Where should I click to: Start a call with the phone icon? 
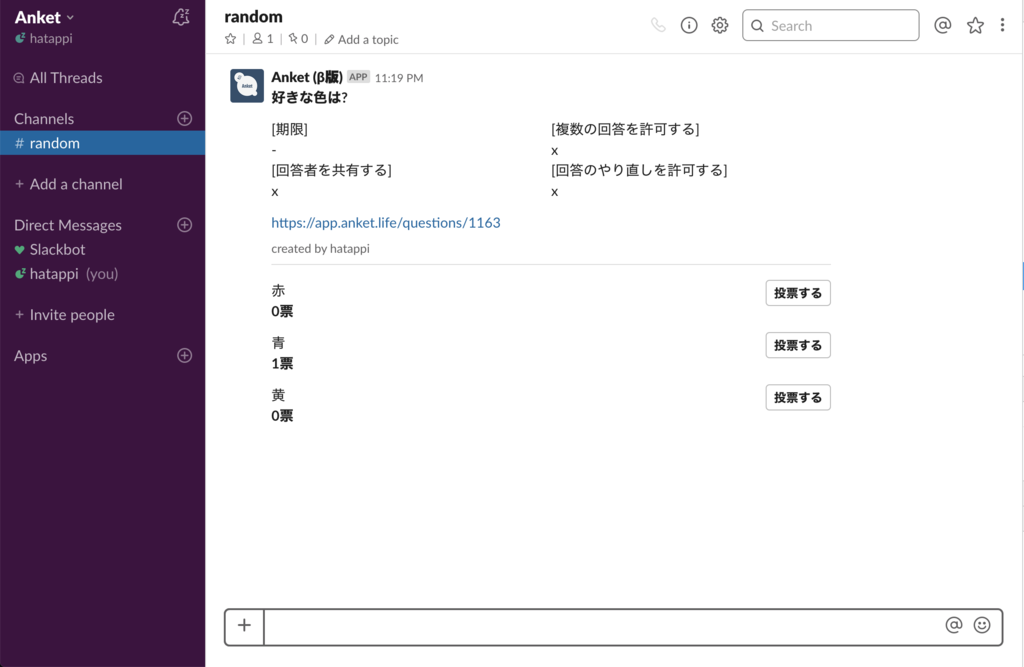click(657, 25)
